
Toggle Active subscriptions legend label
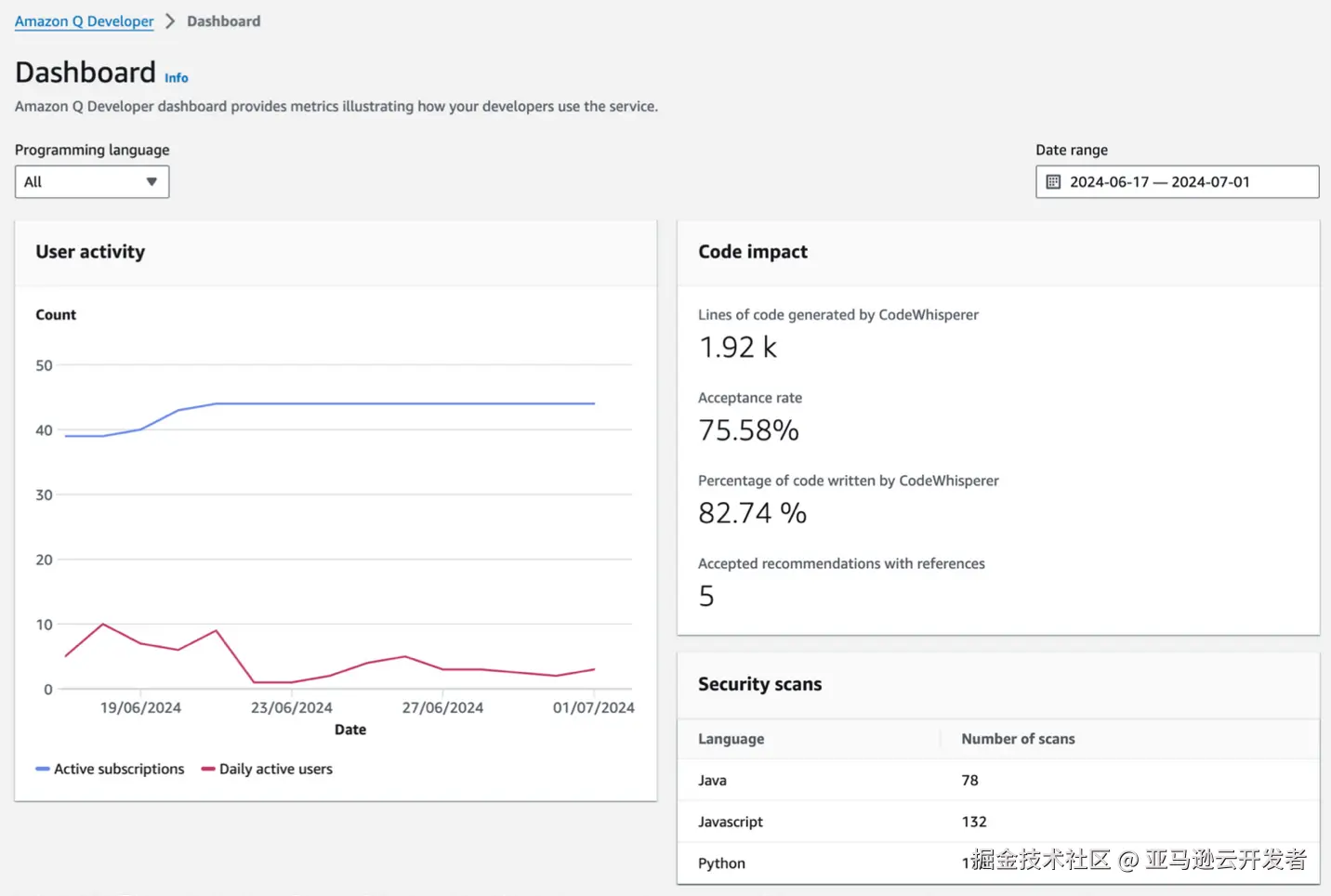pyautogui.click(x=119, y=769)
